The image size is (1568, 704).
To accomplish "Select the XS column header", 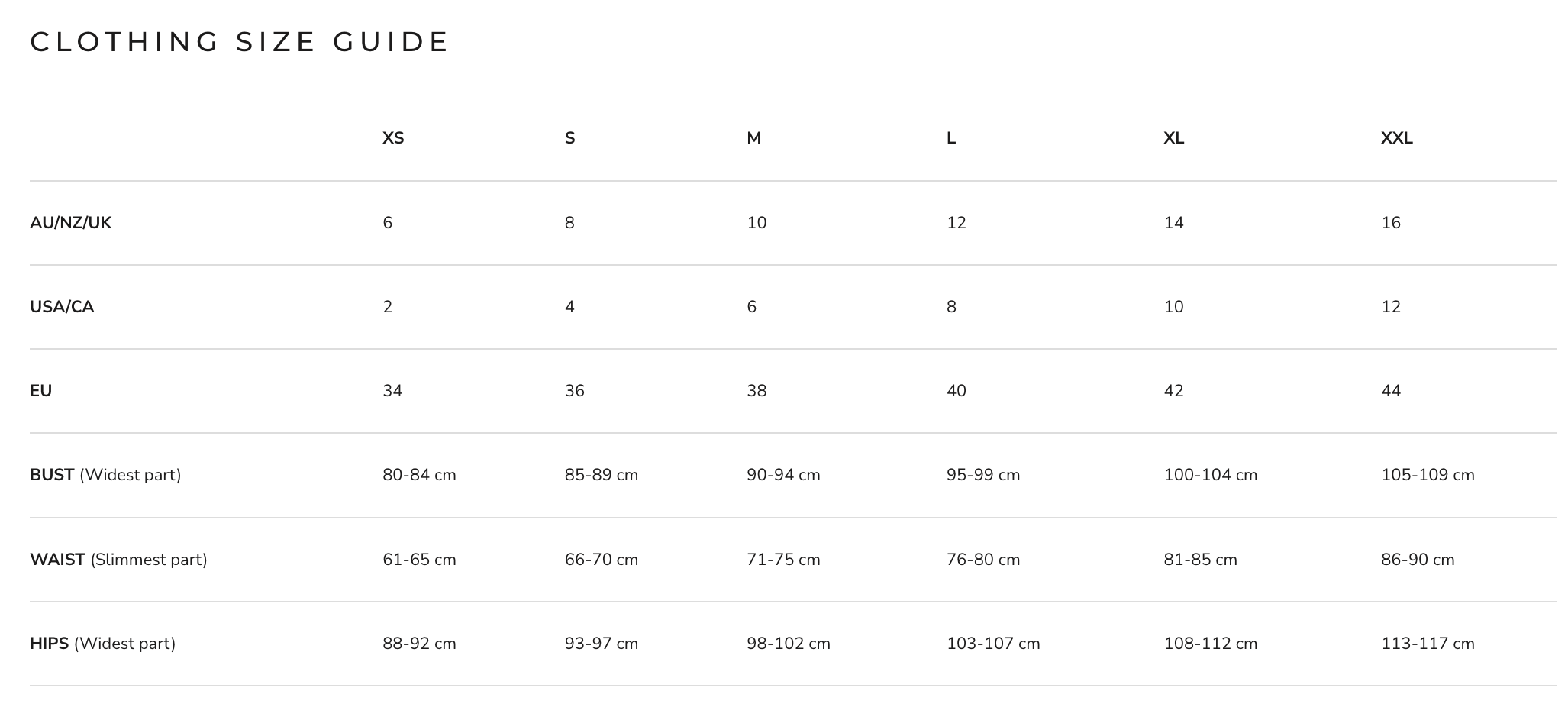I will [x=393, y=138].
